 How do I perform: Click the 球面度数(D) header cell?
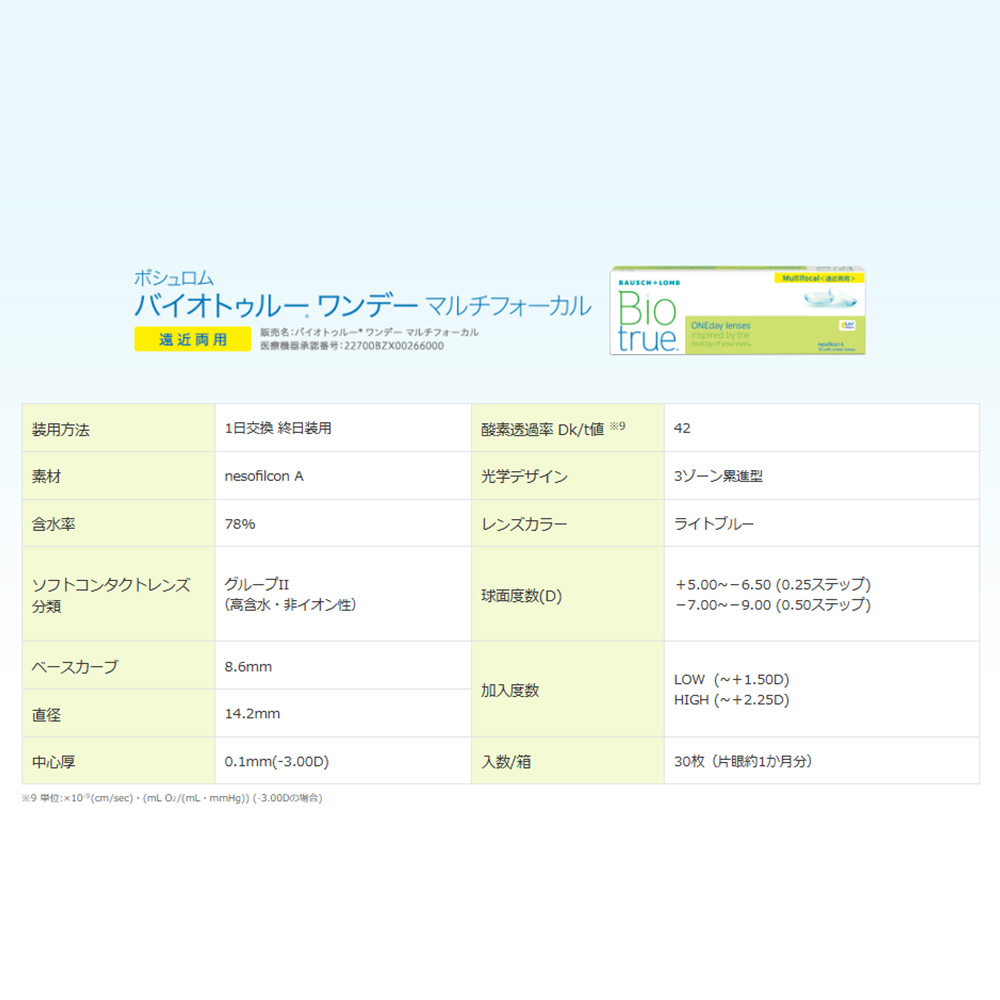point(568,594)
